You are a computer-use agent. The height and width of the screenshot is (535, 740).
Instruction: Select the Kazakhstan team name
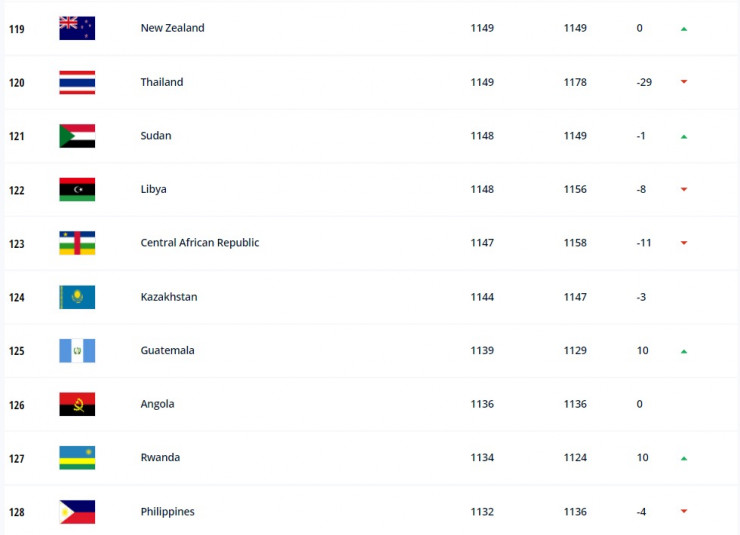point(168,297)
